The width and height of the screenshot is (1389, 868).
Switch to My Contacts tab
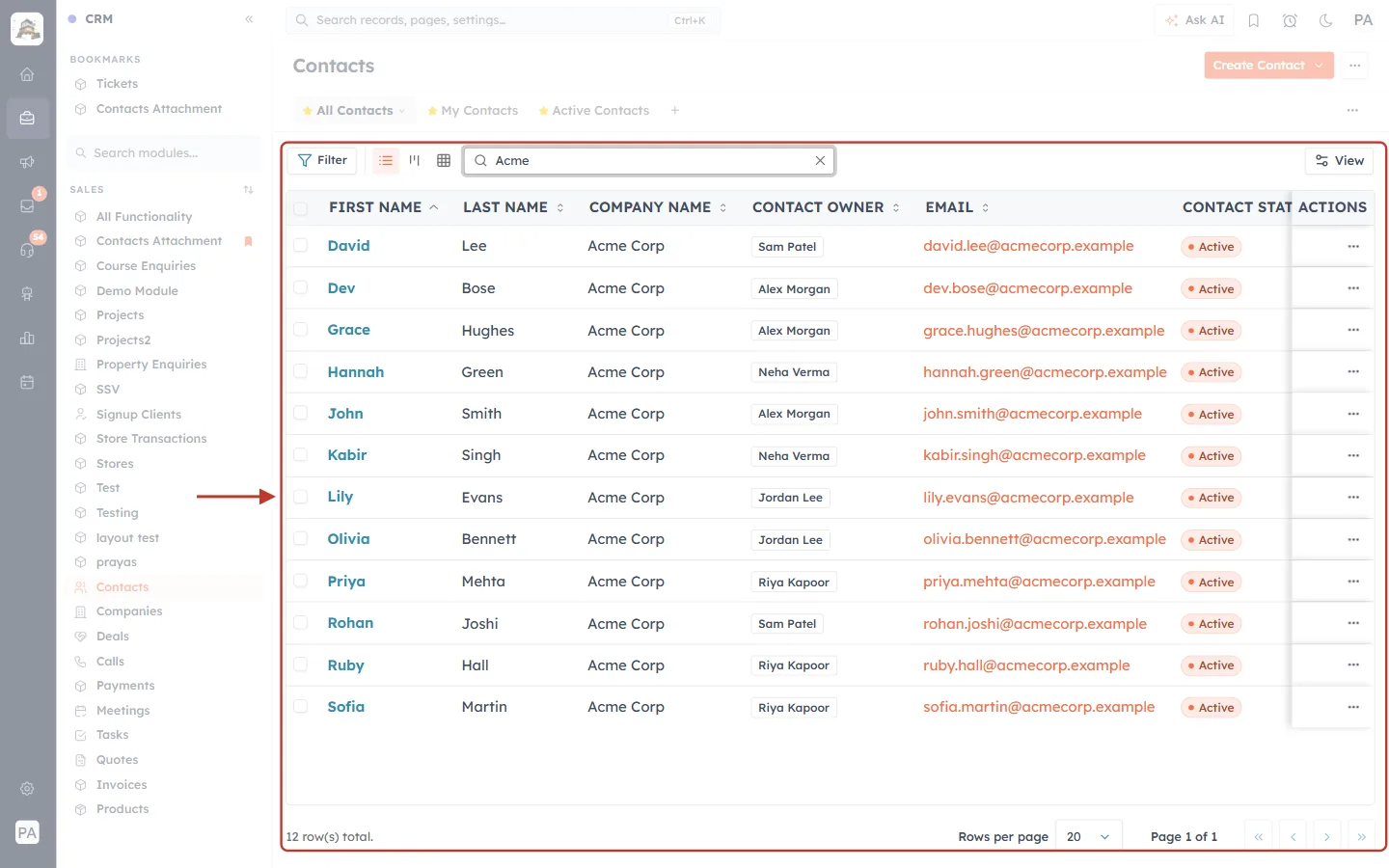coord(473,111)
